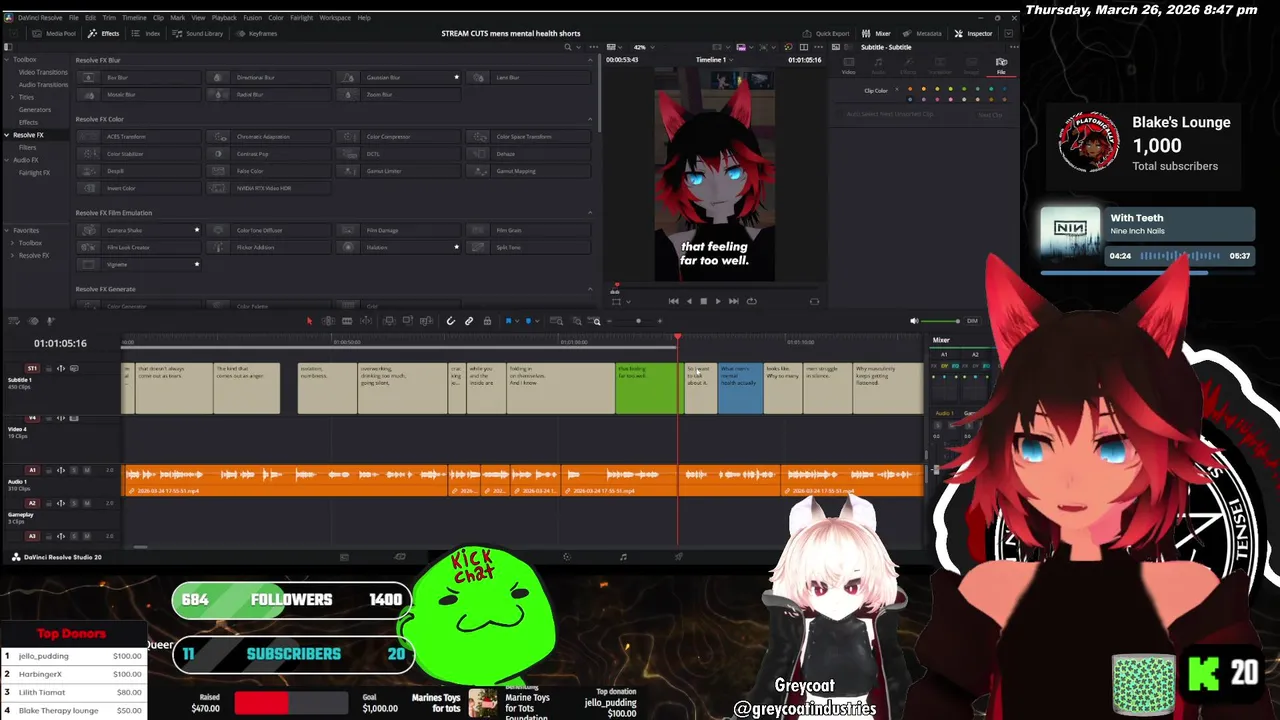Screen dimensions: 1280x720
Task: Jump to first frame in viewer
Action: [673, 301]
